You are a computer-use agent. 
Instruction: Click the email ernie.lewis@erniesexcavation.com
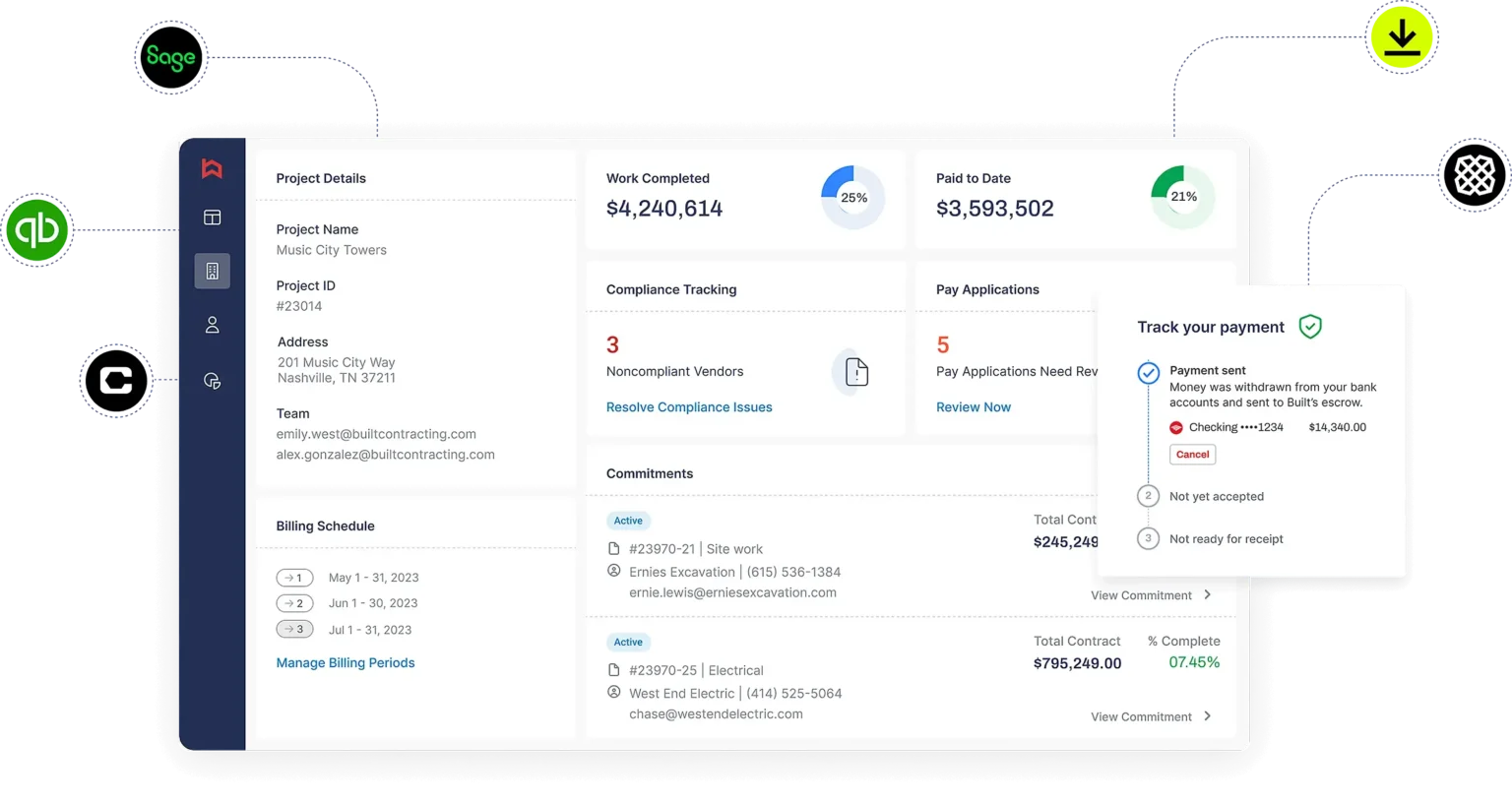(x=732, y=592)
